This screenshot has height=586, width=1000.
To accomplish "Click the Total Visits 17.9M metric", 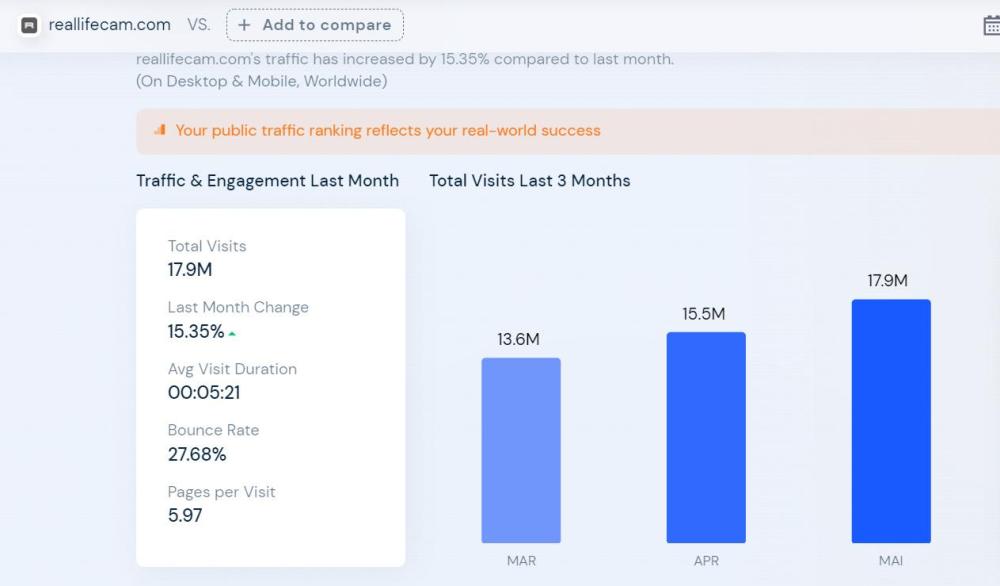I will click(x=190, y=269).
